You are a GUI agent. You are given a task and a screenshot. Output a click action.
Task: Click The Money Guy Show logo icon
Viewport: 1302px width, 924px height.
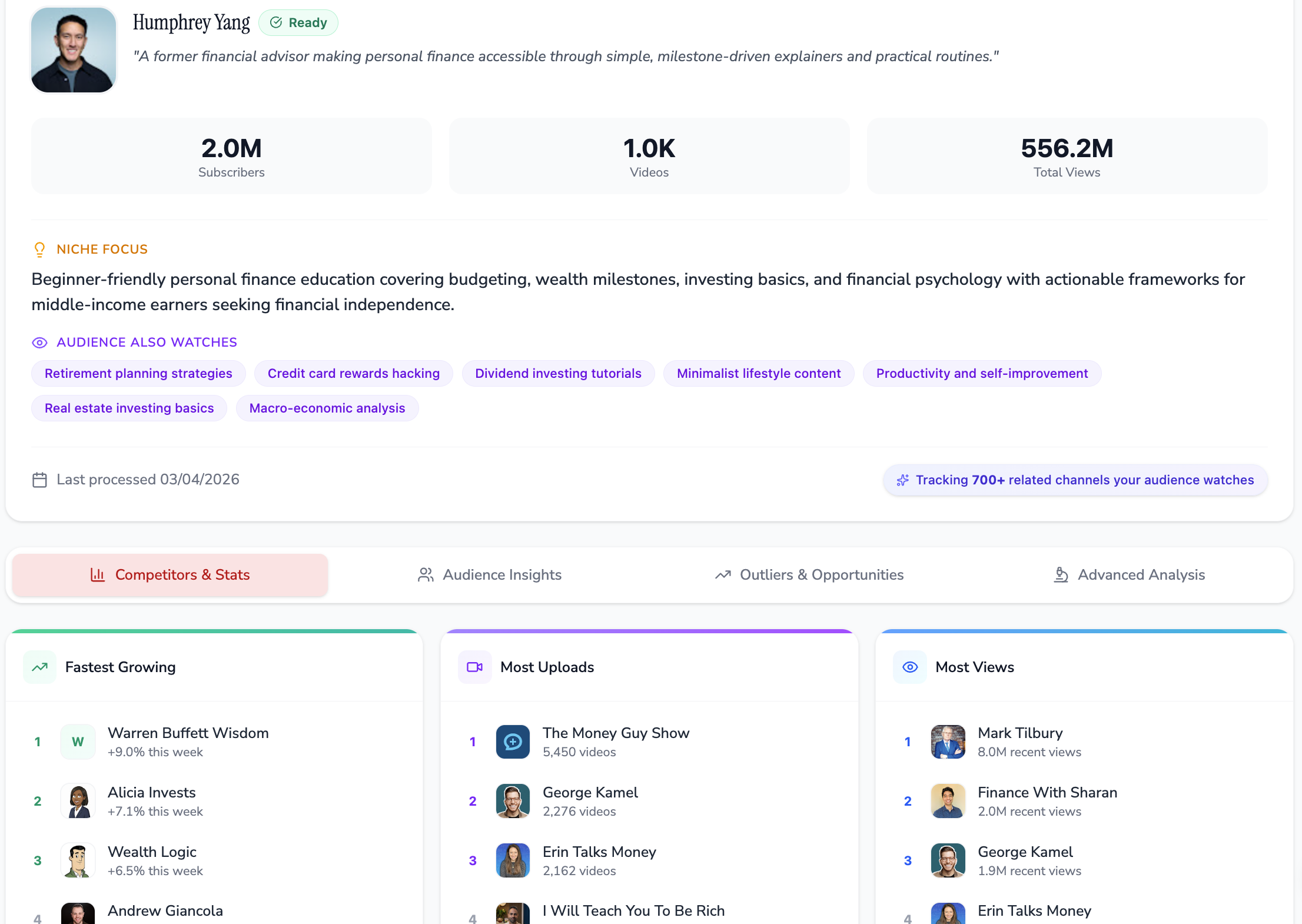tap(513, 742)
